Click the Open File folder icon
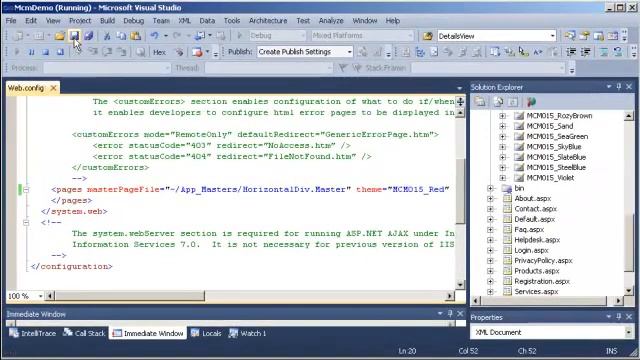 click(x=60, y=36)
